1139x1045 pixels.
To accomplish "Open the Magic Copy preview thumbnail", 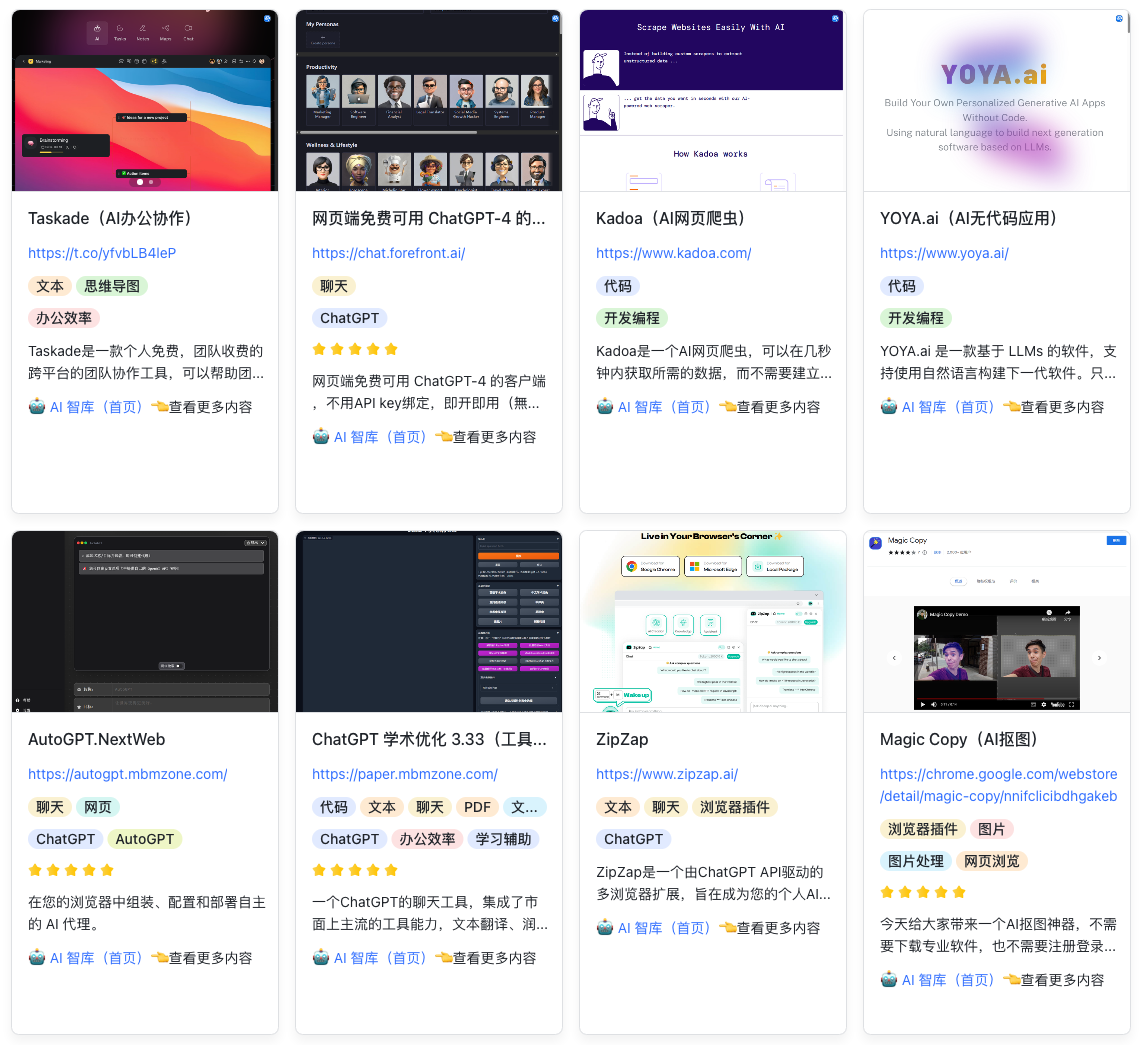I will (997, 621).
